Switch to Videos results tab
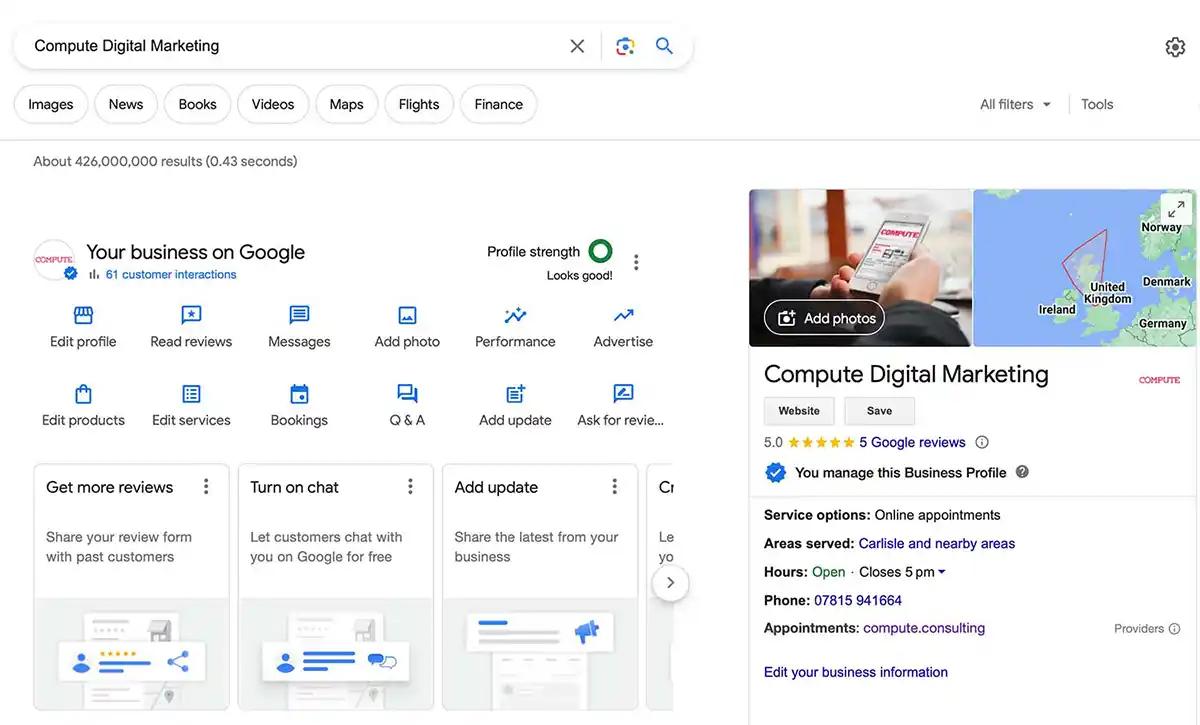Viewport: 1200px width, 725px height. (273, 104)
